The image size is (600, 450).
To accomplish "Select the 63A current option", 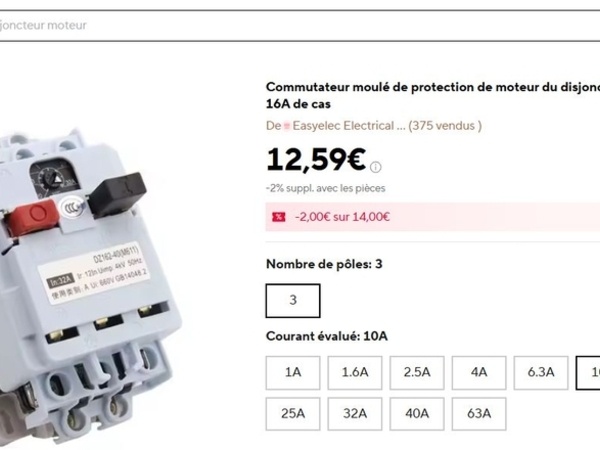I will [x=479, y=413].
